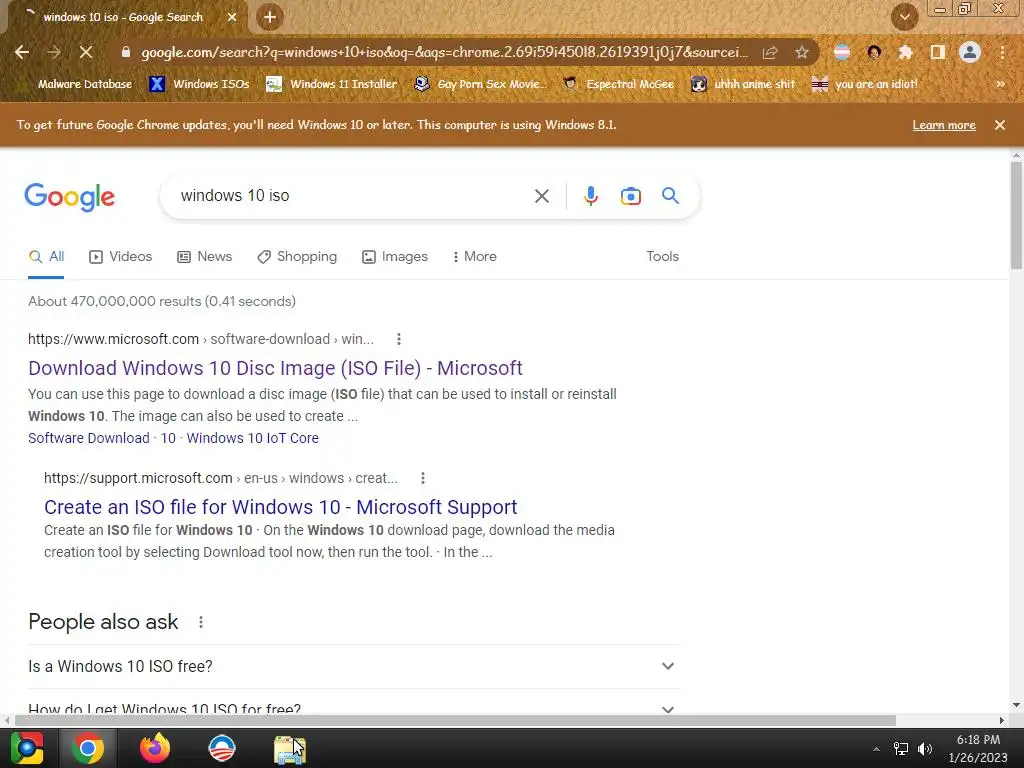Open Create an ISO file for Windows 10
Screen dimensions: 1024x768
coord(281,507)
